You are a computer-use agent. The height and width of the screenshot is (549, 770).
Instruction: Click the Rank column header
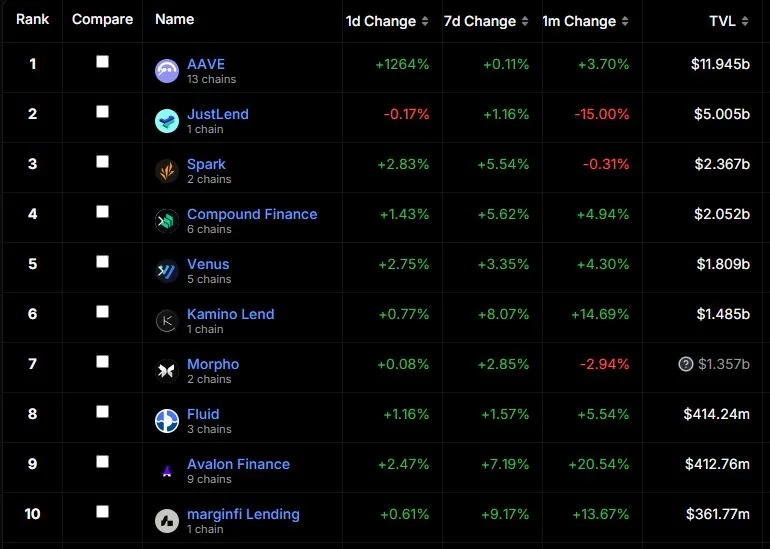coord(32,19)
